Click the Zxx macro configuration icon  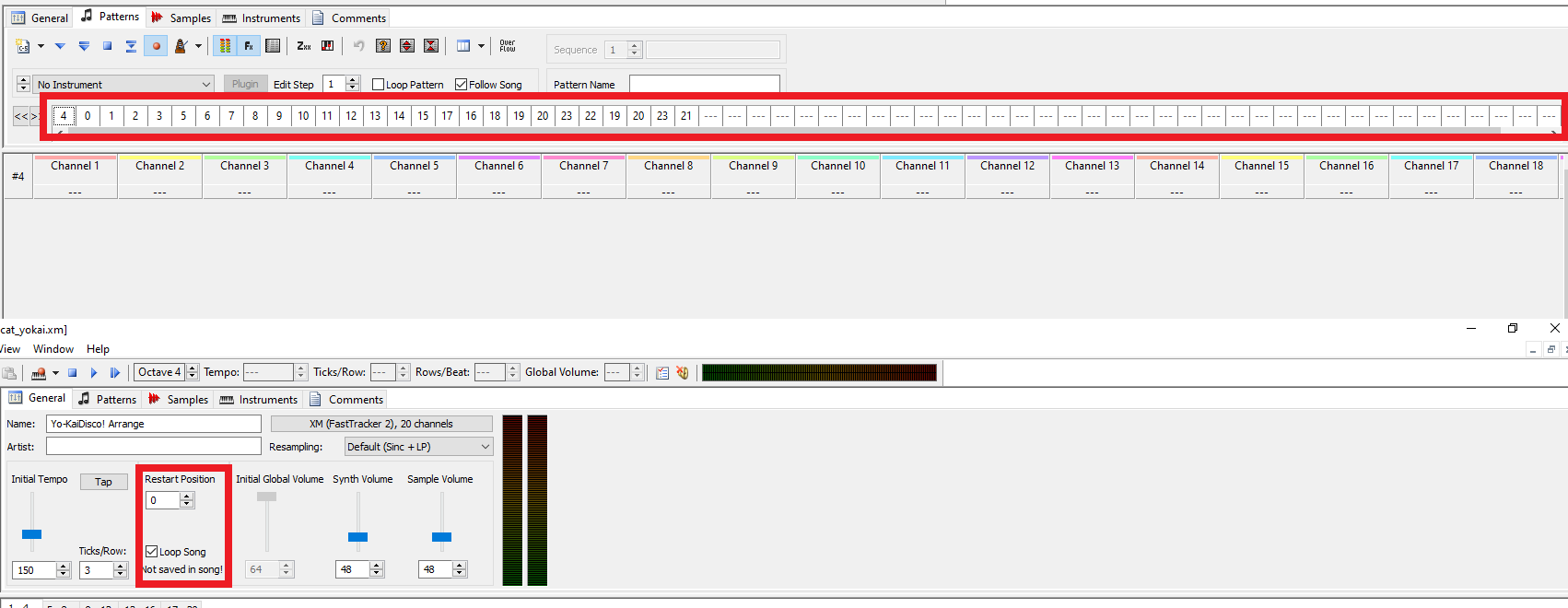coord(303,46)
